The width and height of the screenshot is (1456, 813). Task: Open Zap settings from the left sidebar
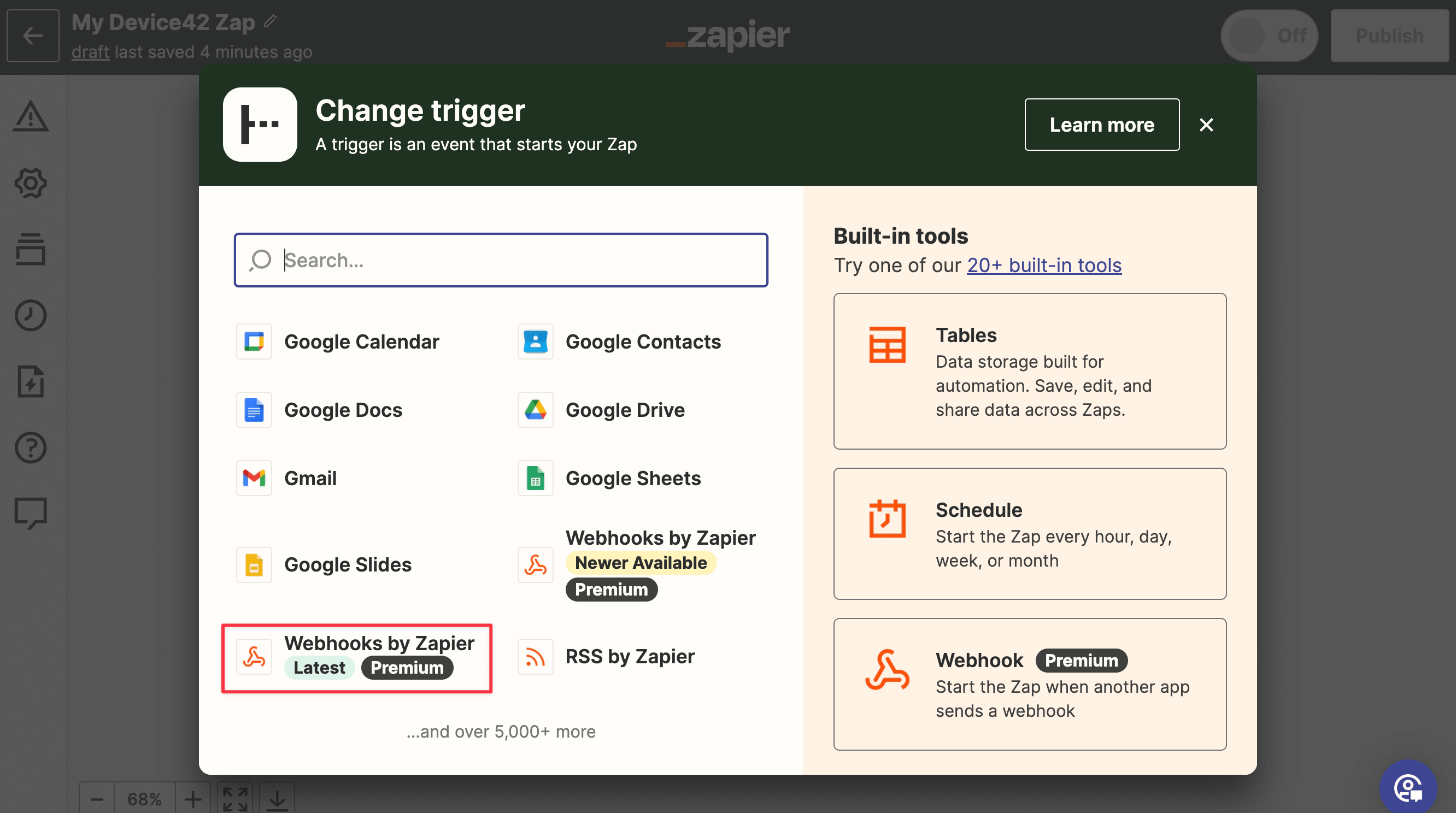click(31, 183)
